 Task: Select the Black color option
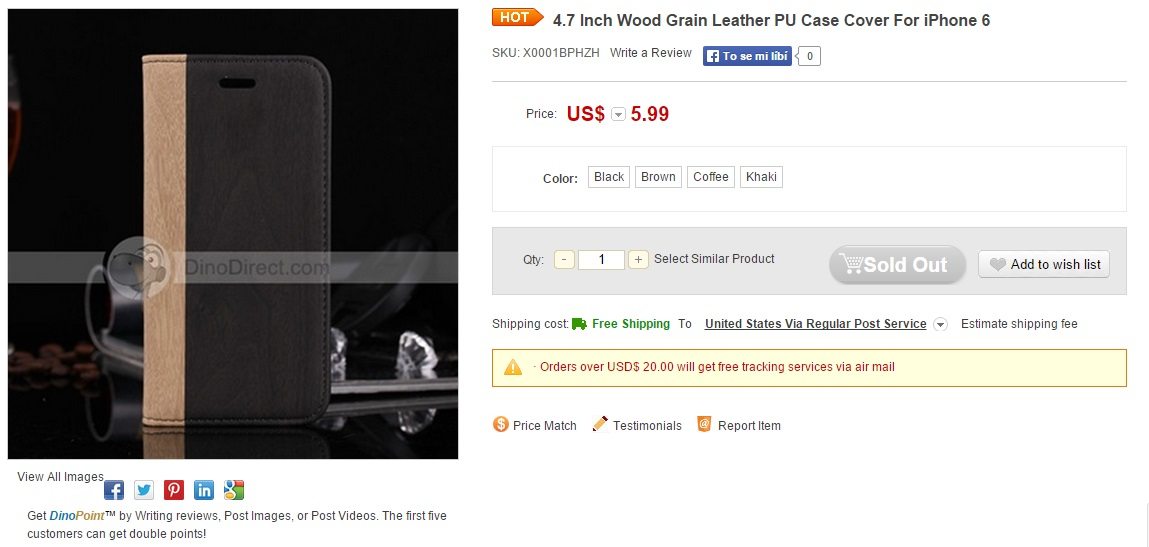609,177
